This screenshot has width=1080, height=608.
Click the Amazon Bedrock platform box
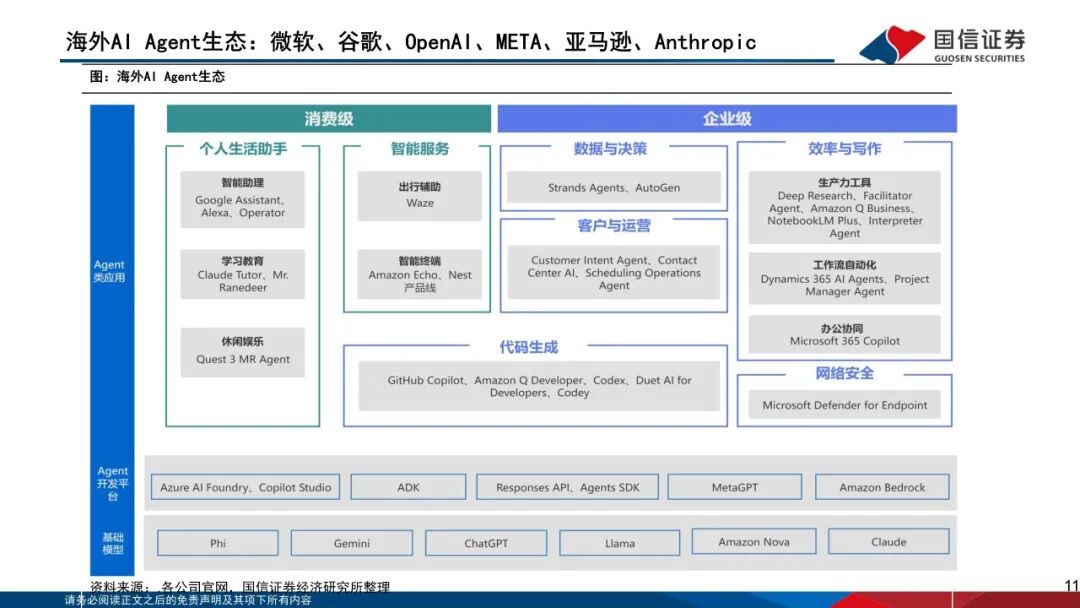pos(882,487)
